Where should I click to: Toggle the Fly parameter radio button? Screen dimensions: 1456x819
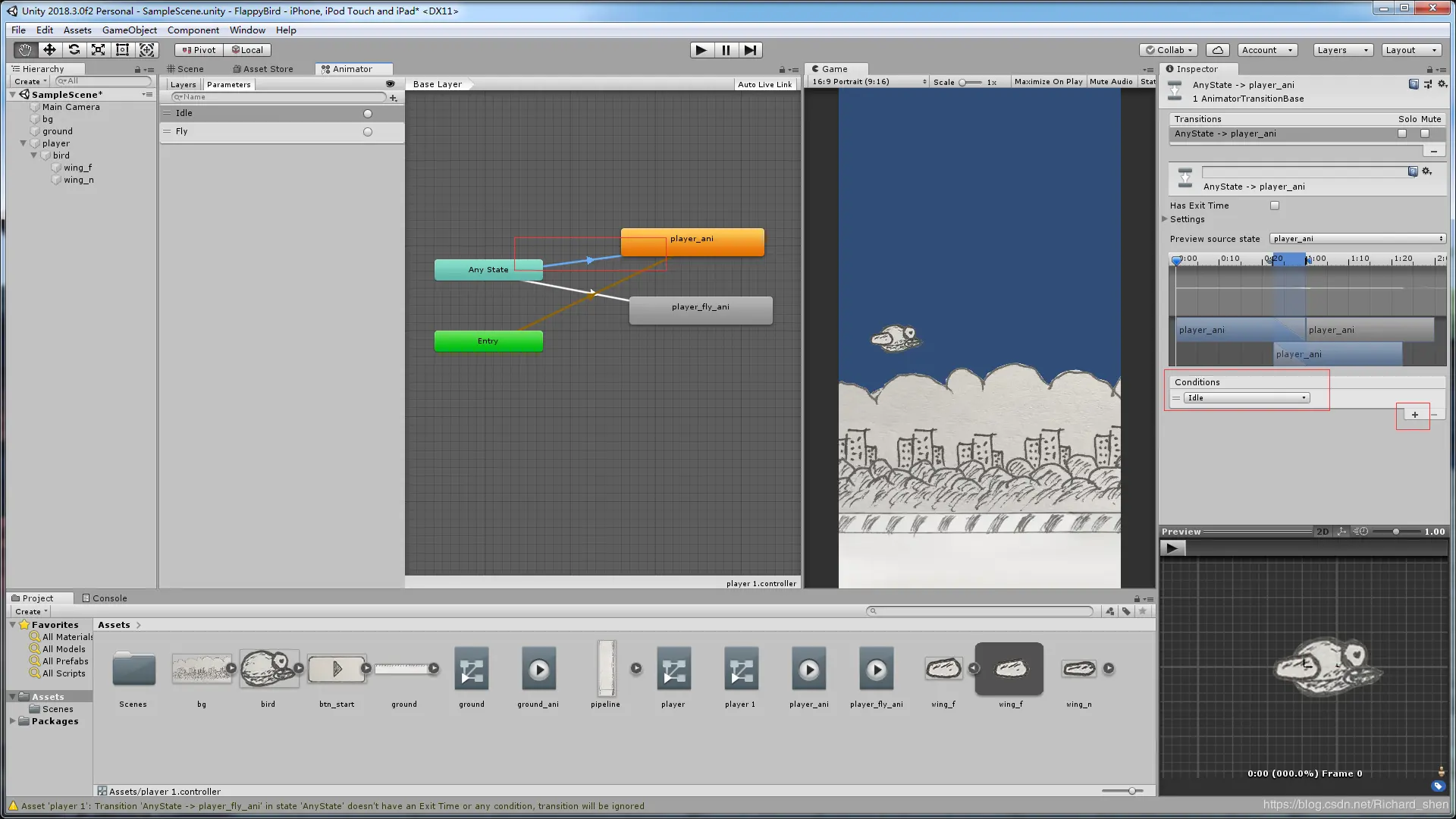pos(368,132)
